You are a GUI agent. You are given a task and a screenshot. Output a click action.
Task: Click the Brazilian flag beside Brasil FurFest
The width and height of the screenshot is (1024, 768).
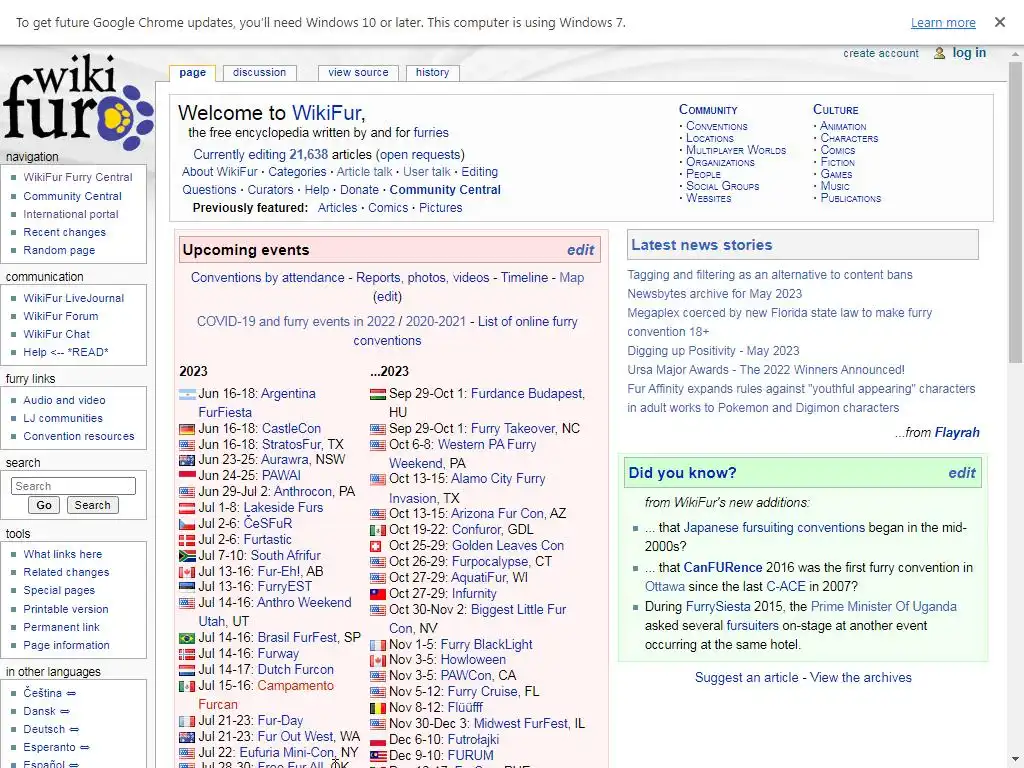tap(187, 638)
